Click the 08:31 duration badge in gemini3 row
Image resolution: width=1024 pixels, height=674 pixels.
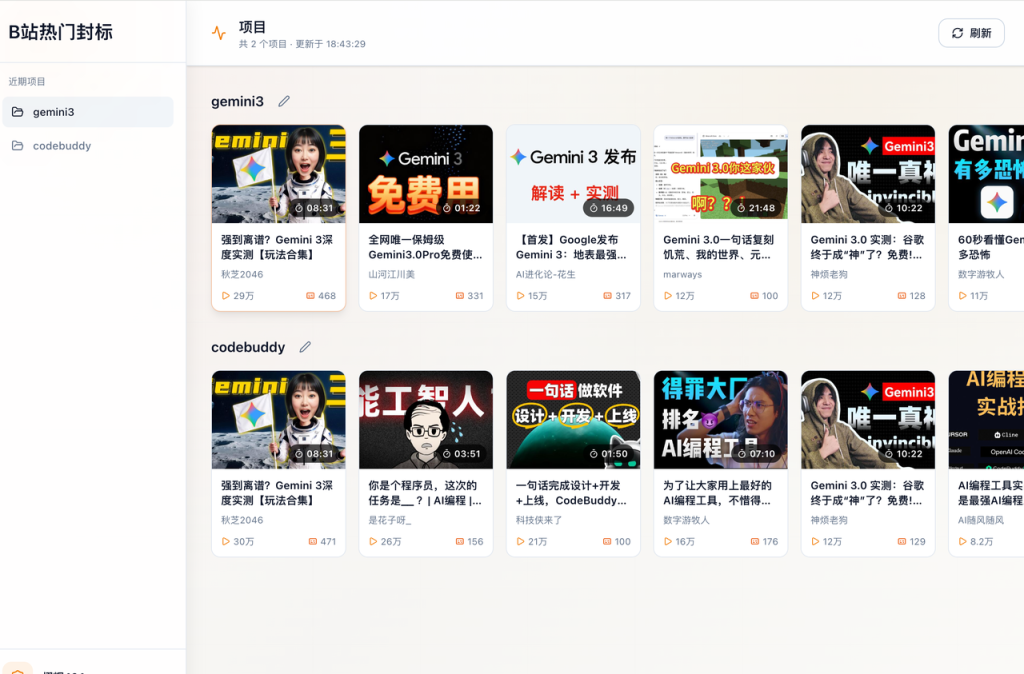tap(314, 208)
